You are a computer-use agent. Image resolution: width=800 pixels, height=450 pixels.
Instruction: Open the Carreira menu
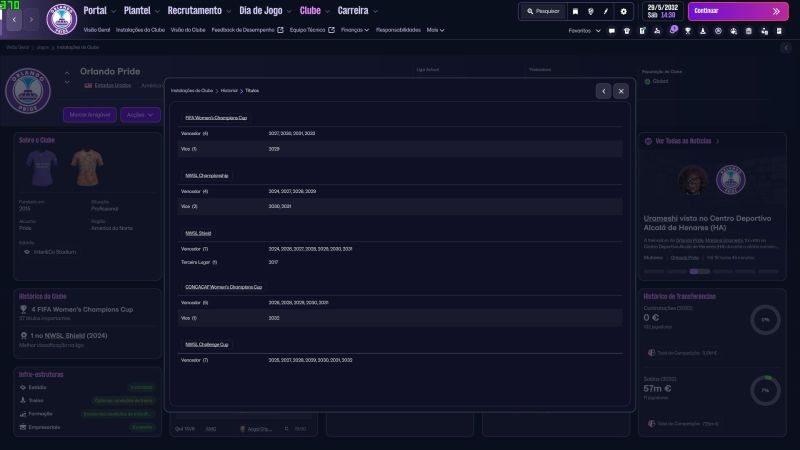(x=353, y=11)
